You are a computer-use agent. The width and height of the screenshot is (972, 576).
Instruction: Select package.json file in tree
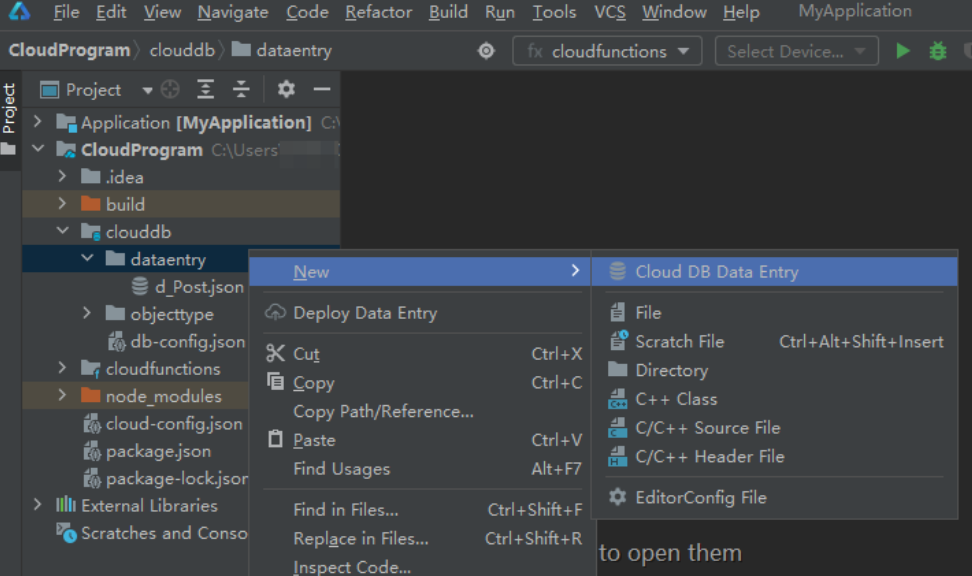[x=148, y=451]
